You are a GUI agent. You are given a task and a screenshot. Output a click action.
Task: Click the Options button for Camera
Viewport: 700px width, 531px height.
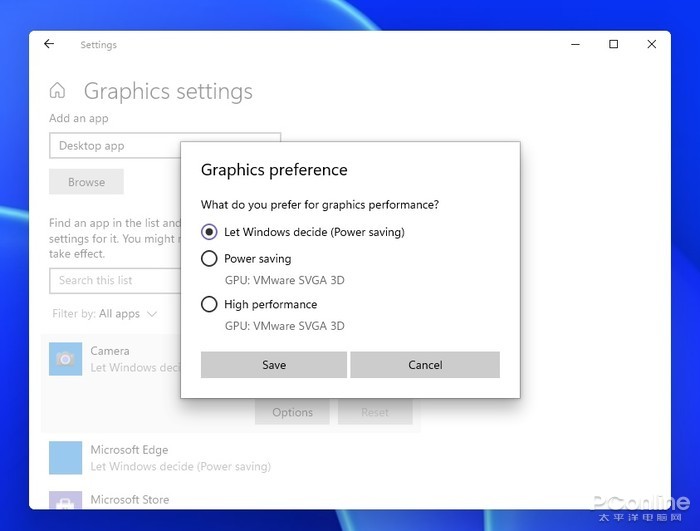tap(292, 412)
